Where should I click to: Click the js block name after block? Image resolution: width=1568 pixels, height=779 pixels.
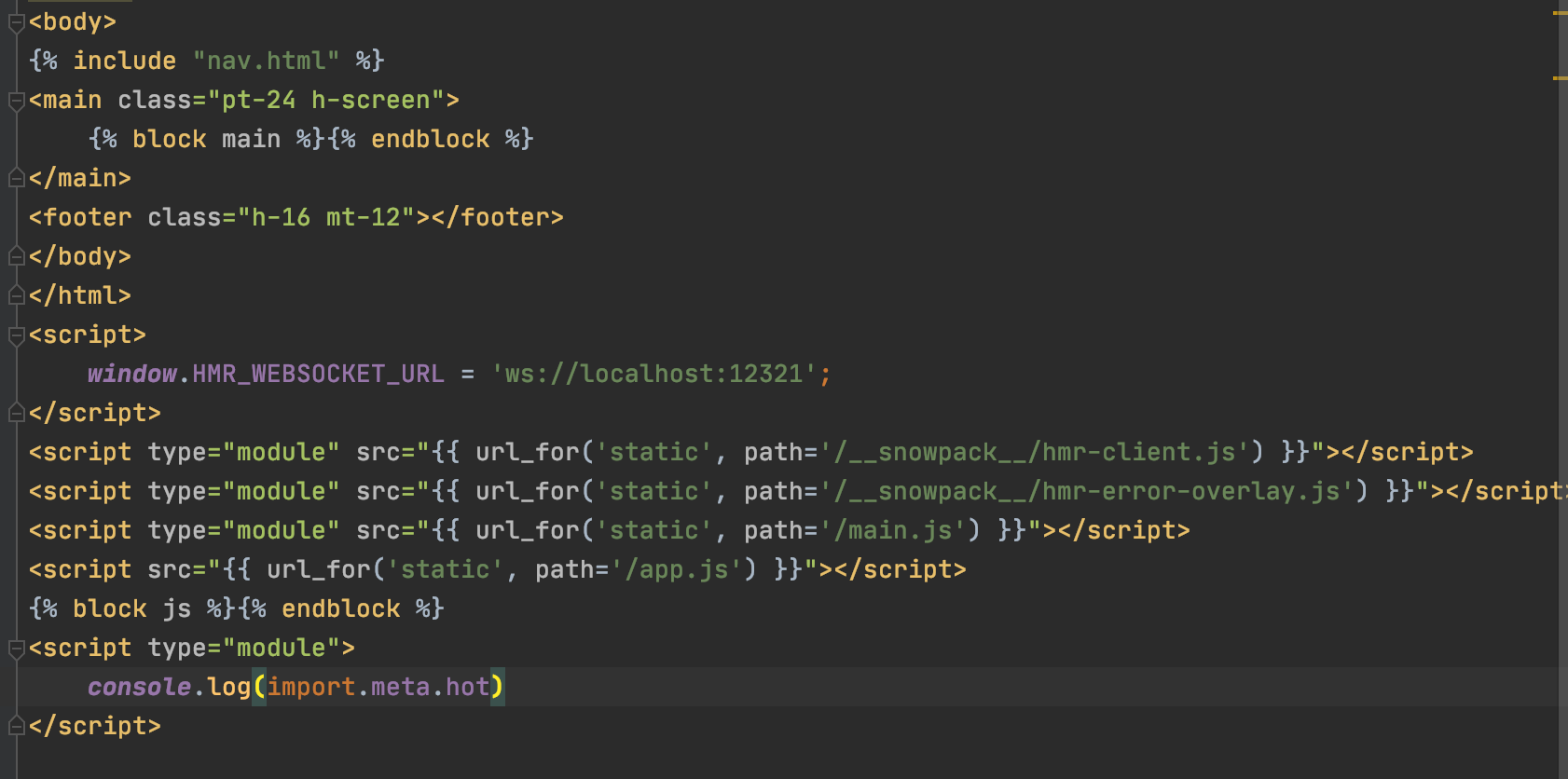177,608
